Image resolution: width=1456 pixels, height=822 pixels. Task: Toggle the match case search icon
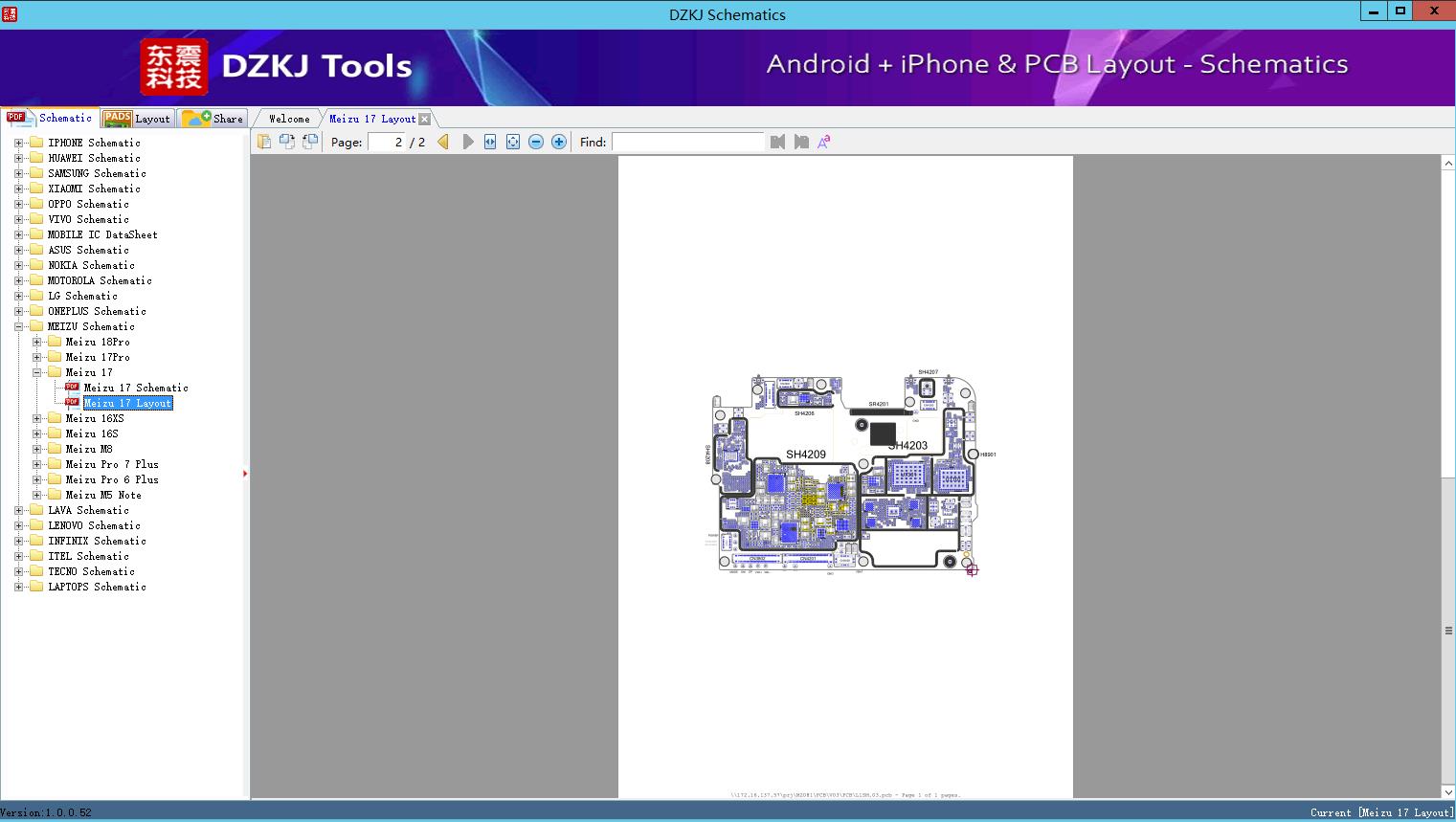point(823,142)
